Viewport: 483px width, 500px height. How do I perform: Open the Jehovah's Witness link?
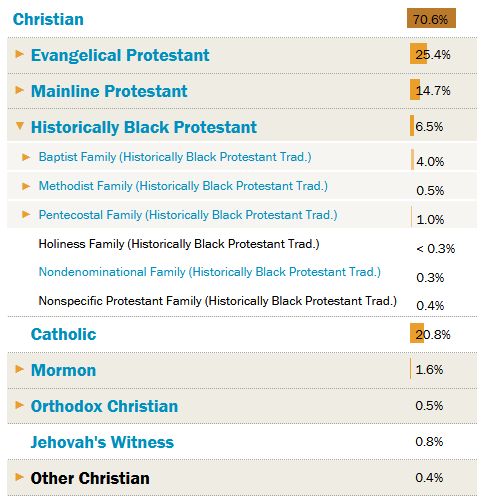[102, 442]
